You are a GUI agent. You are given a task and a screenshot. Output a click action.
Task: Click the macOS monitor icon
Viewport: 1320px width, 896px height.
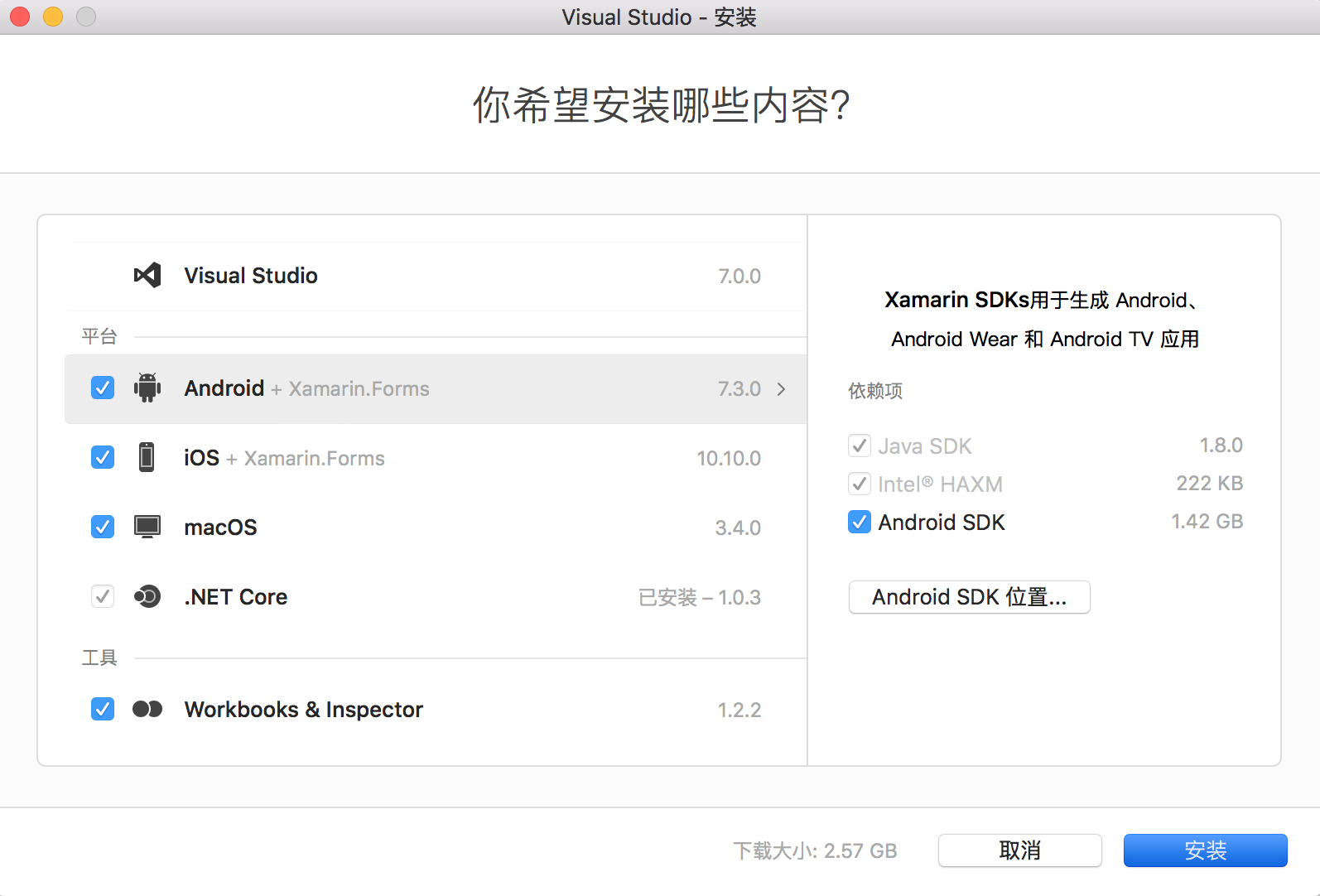(147, 527)
